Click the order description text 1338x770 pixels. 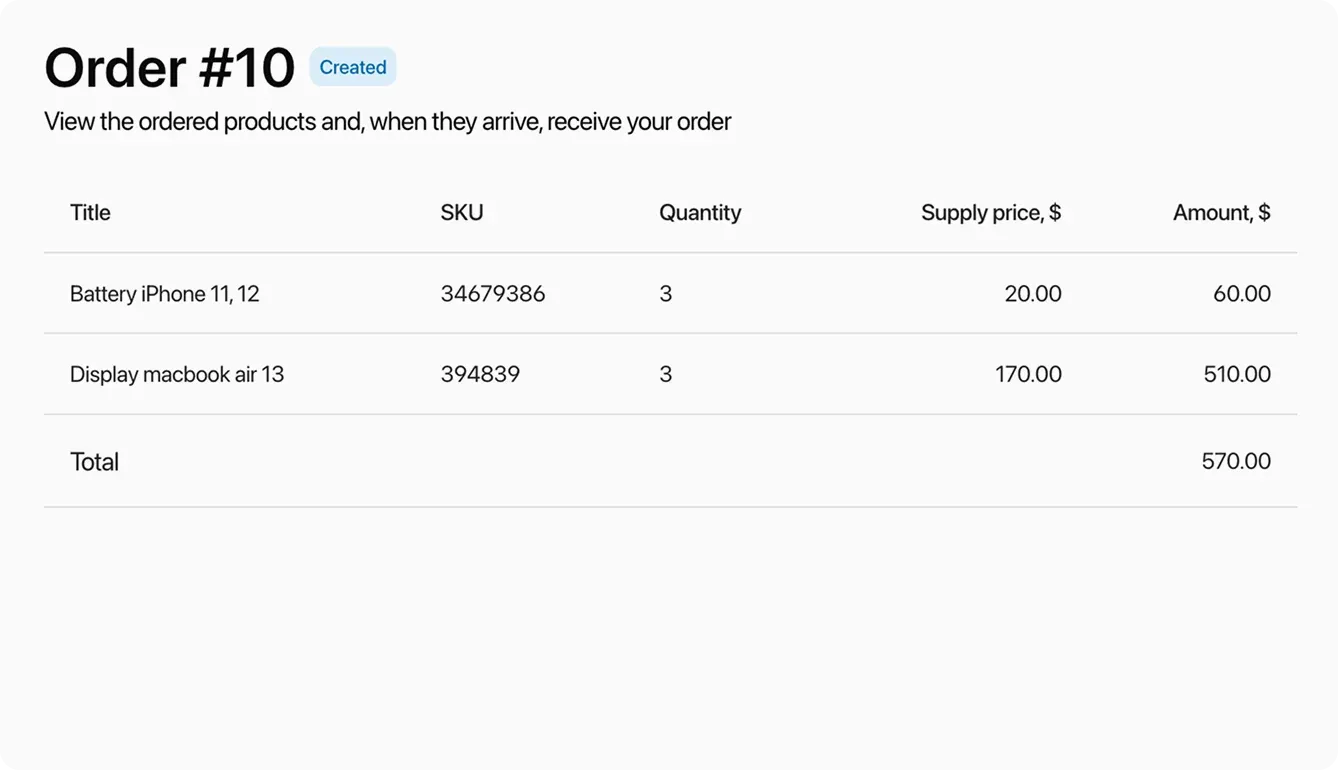pos(387,121)
